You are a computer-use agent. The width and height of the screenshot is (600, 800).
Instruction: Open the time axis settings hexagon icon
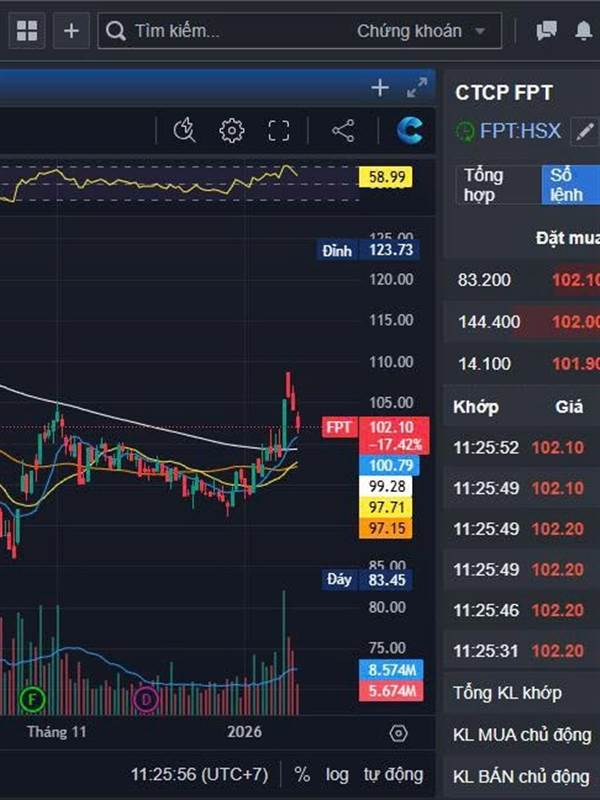click(398, 733)
